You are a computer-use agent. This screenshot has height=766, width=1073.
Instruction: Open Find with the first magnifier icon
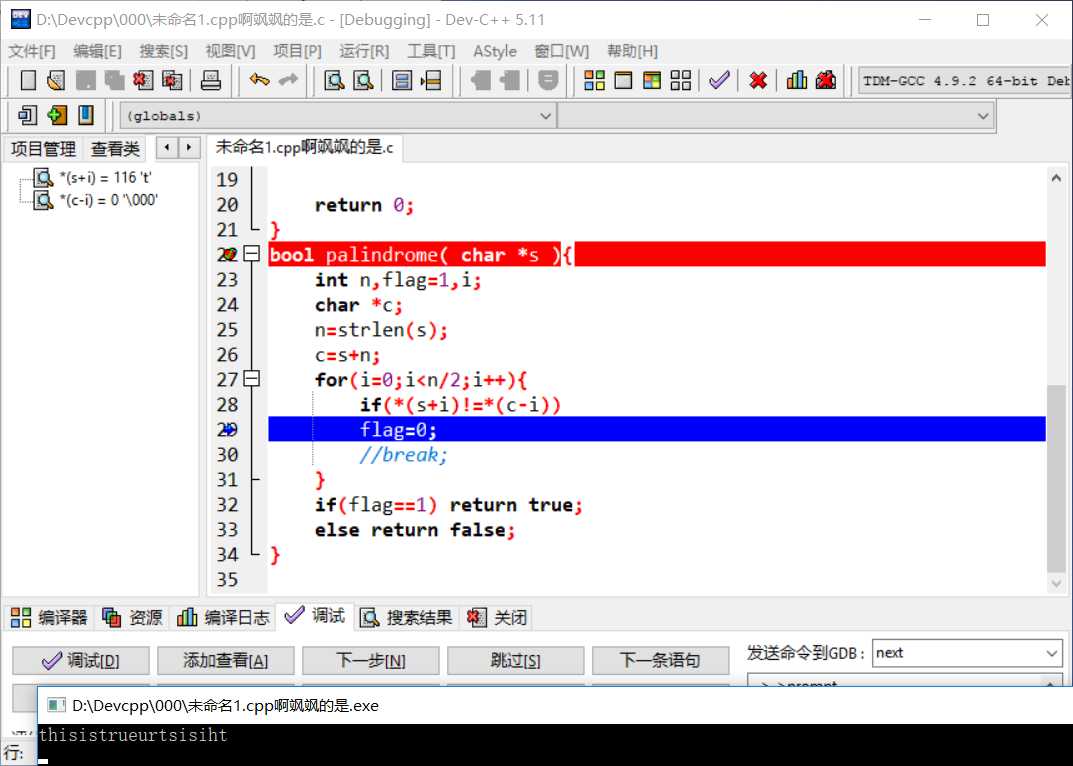coord(334,81)
